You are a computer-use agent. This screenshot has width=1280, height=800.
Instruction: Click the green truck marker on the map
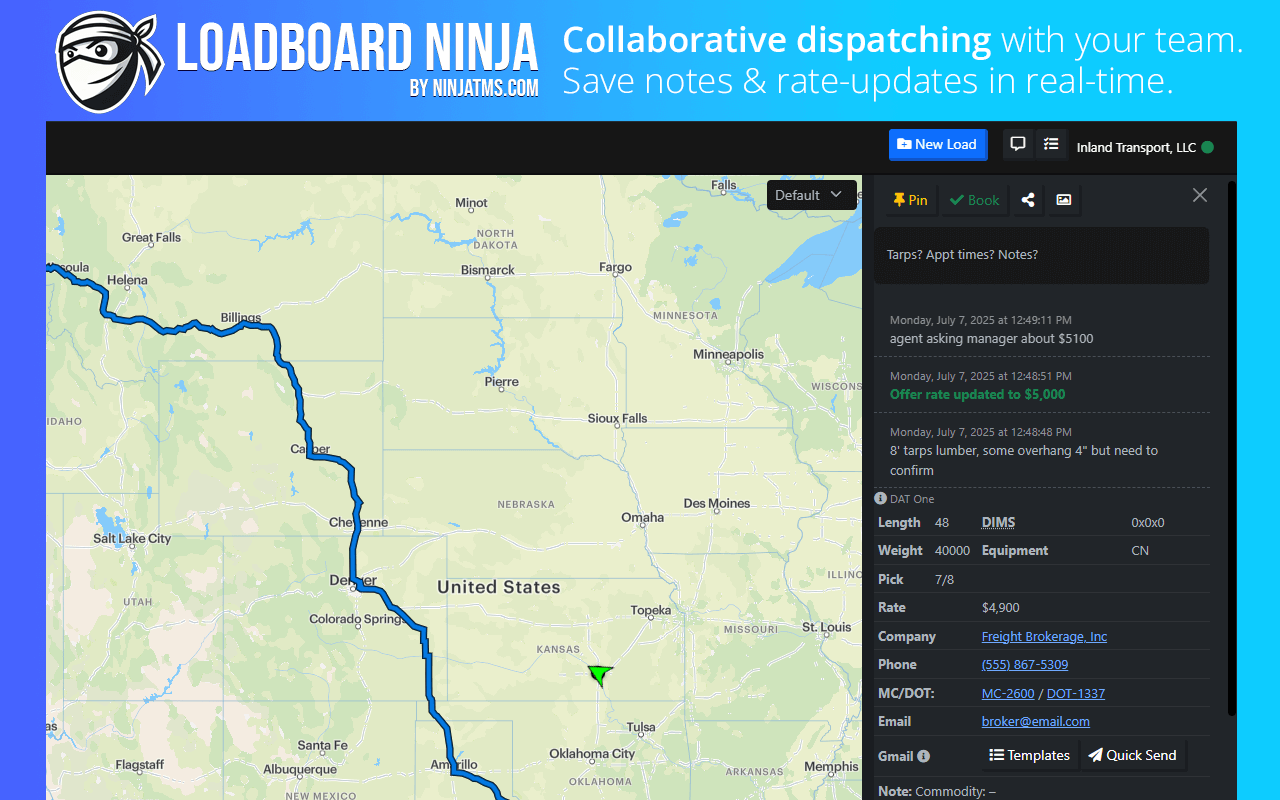click(x=600, y=675)
